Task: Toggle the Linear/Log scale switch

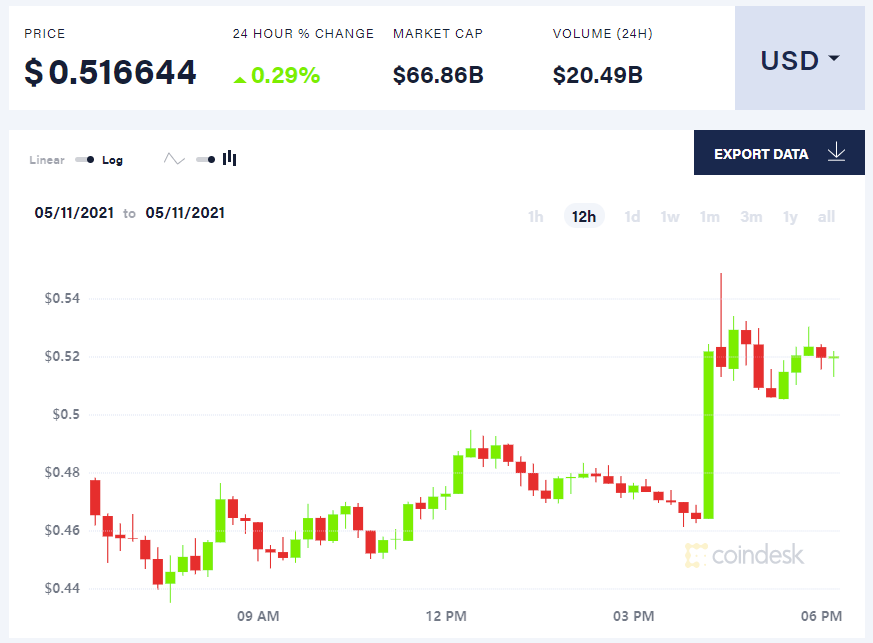Action: click(x=84, y=159)
